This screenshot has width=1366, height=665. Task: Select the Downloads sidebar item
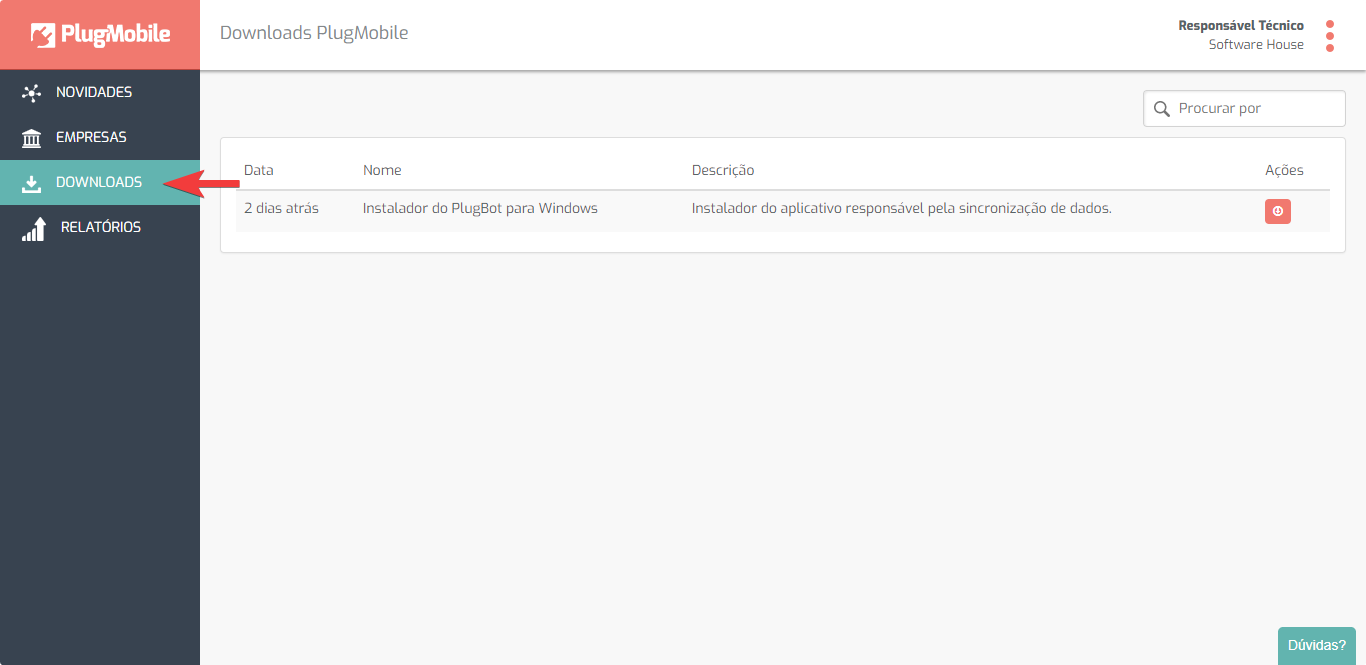pyautogui.click(x=100, y=182)
